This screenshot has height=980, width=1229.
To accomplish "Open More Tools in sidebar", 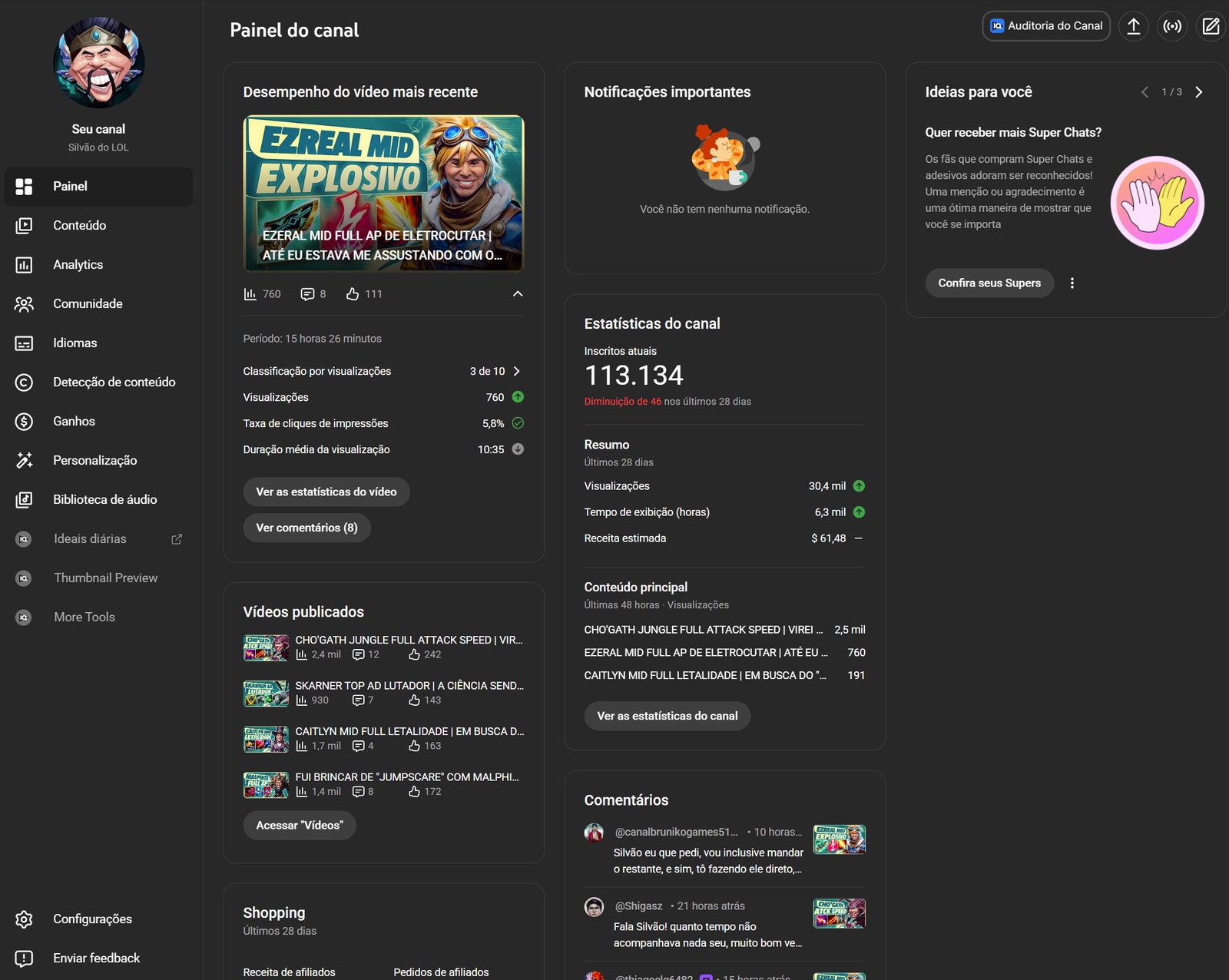I will (98, 617).
